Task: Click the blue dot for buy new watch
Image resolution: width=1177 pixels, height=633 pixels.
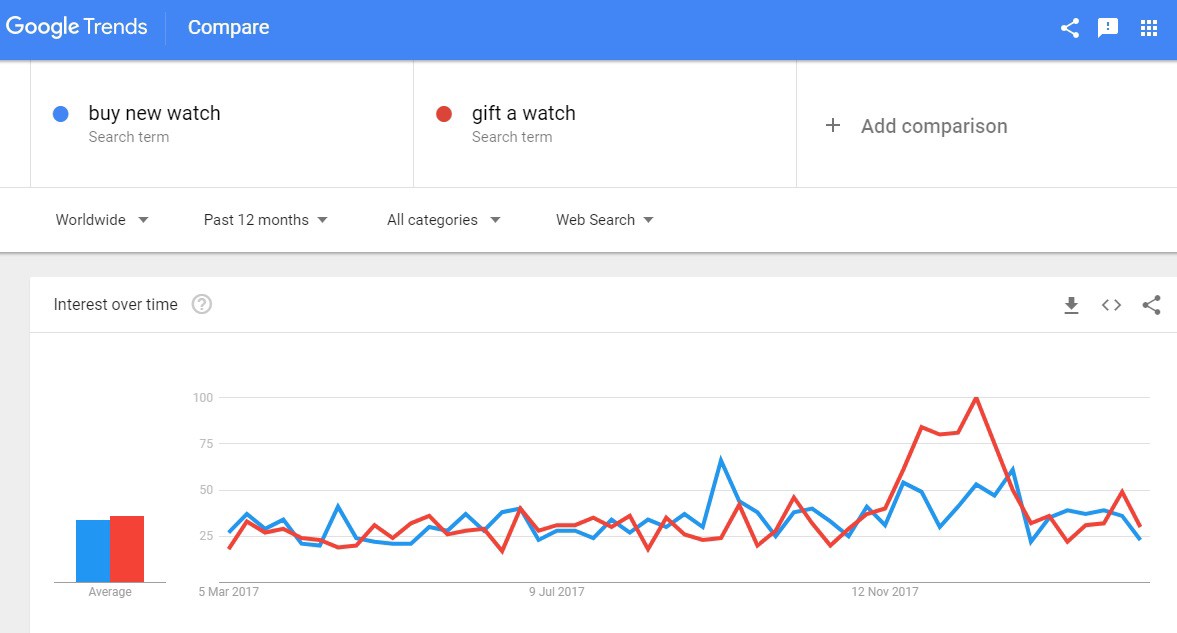Action: tap(60, 114)
